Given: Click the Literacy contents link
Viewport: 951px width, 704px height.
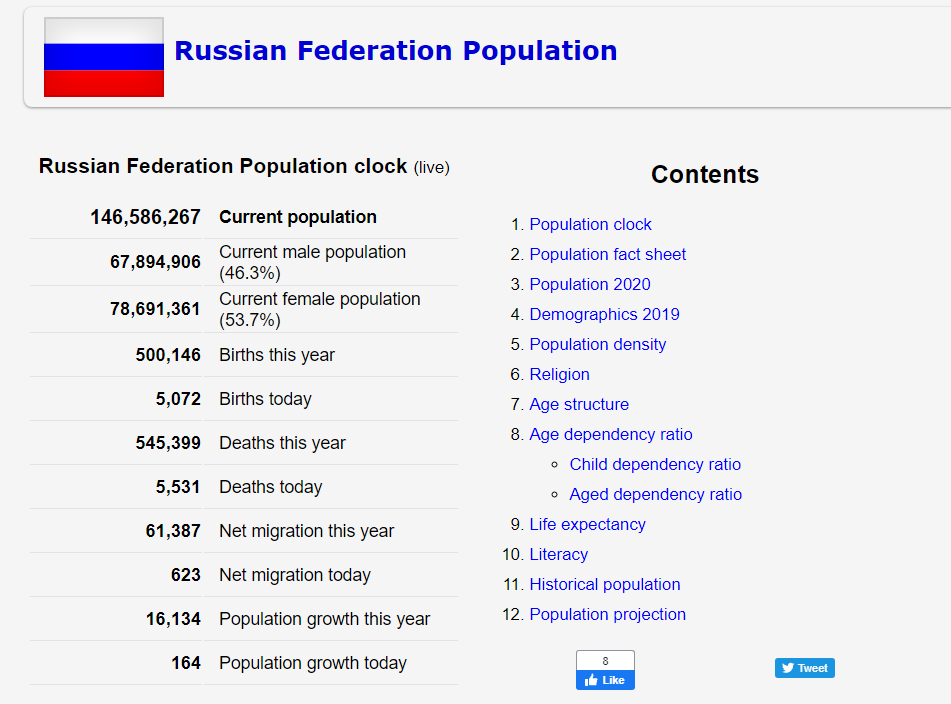Looking at the screenshot, I should point(558,555).
